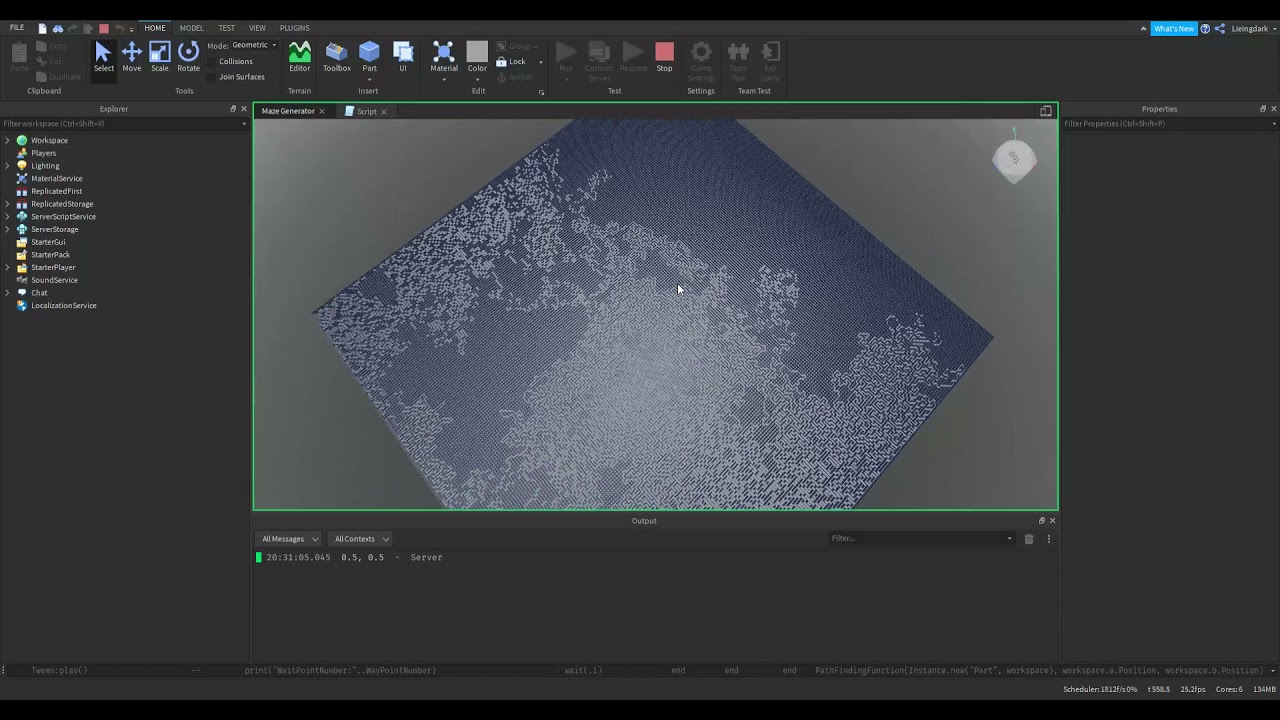Open the Toolbox panel
The height and width of the screenshot is (720, 1280).
tap(337, 57)
